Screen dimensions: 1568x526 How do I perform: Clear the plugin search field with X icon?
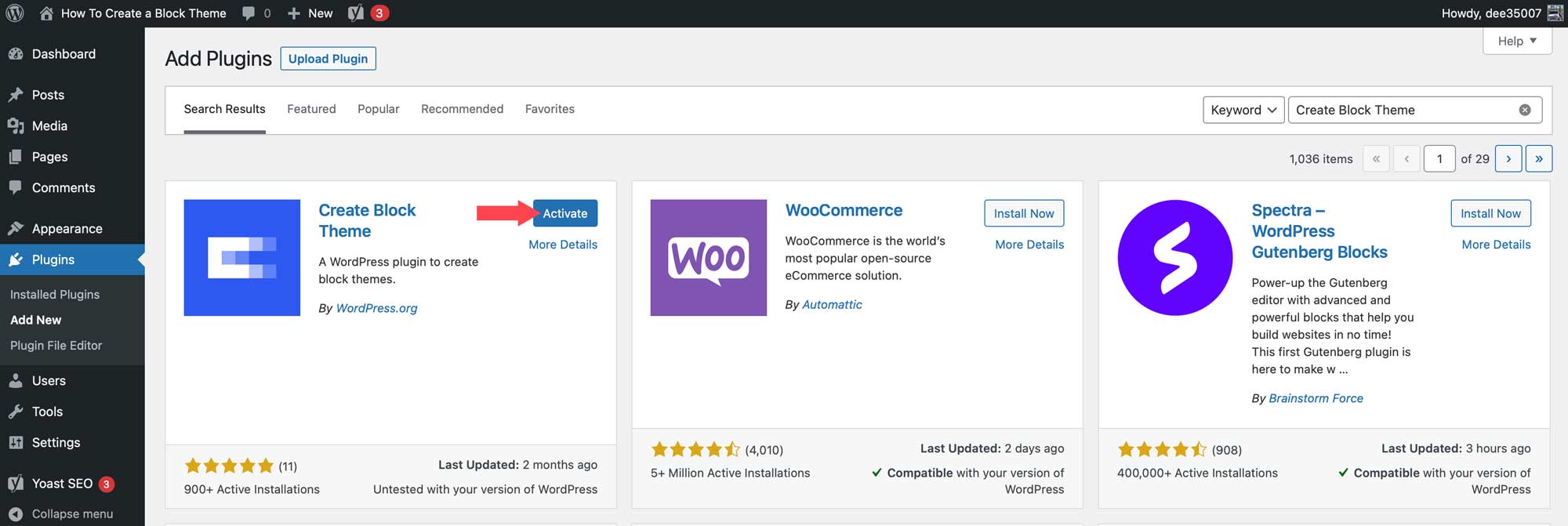pyautogui.click(x=1524, y=110)
